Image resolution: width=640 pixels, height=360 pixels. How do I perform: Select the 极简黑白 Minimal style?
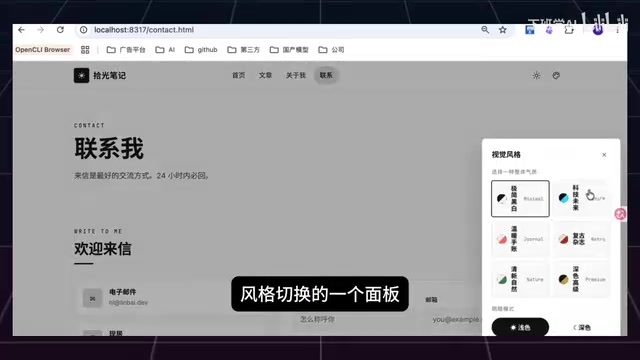520,198
